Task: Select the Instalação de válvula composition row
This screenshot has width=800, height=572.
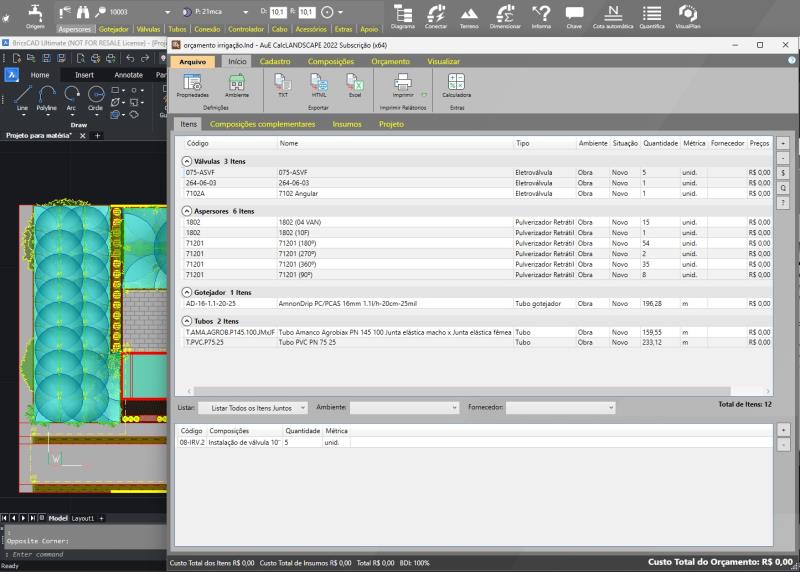Action: [x=474, y=442]
